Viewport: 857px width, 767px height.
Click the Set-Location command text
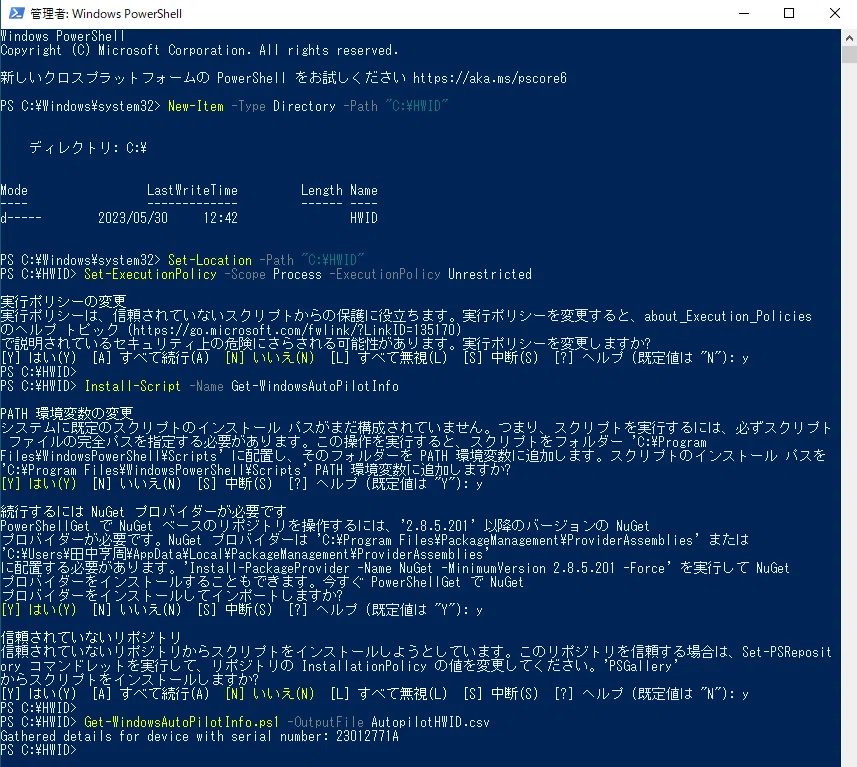210,260
